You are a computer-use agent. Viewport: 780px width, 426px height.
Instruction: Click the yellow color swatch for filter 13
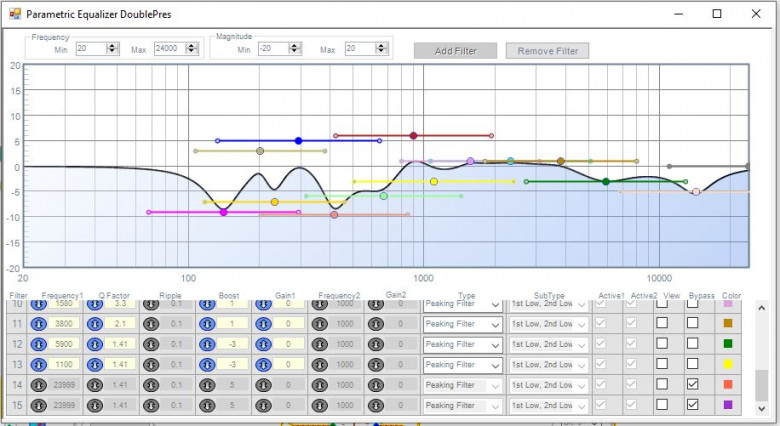(x=728, y=364)
